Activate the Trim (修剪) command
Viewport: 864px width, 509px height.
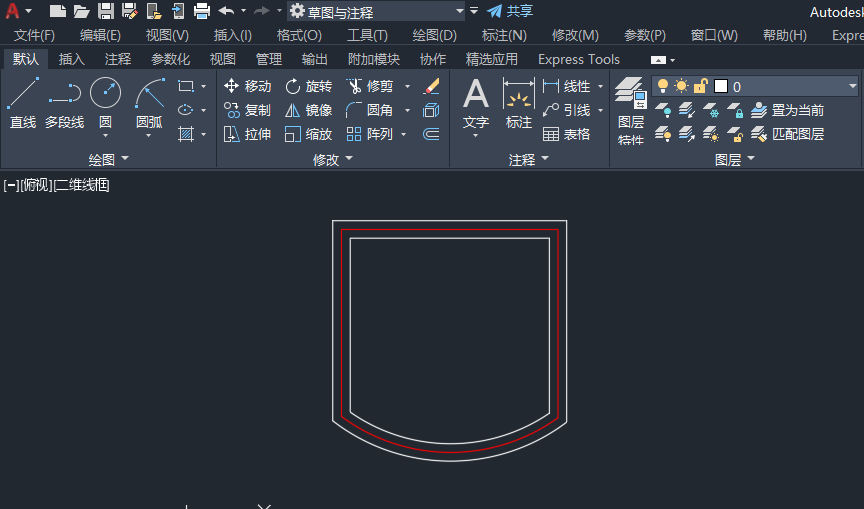coord(370,86)
